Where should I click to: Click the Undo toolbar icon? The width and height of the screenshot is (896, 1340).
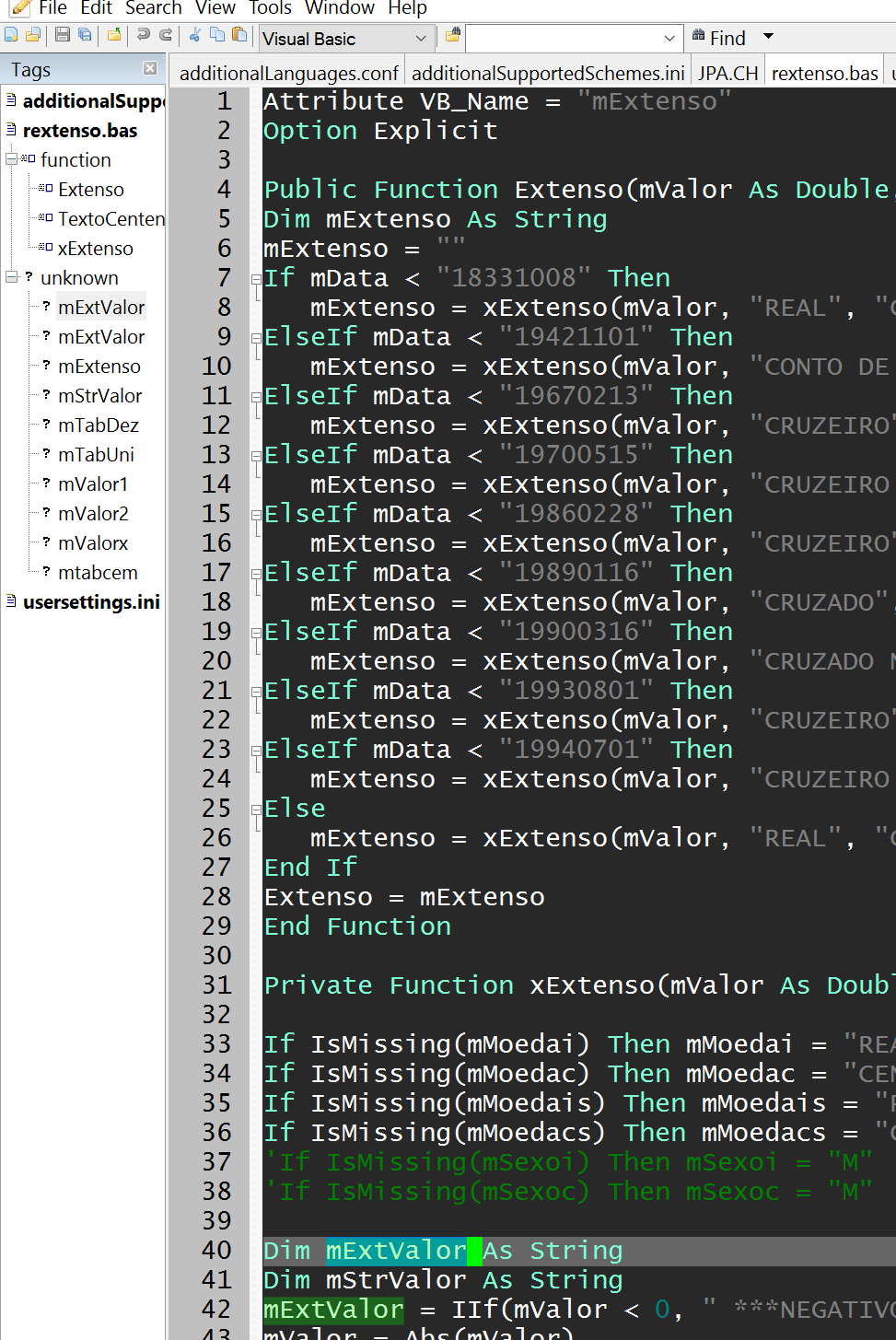143,36
